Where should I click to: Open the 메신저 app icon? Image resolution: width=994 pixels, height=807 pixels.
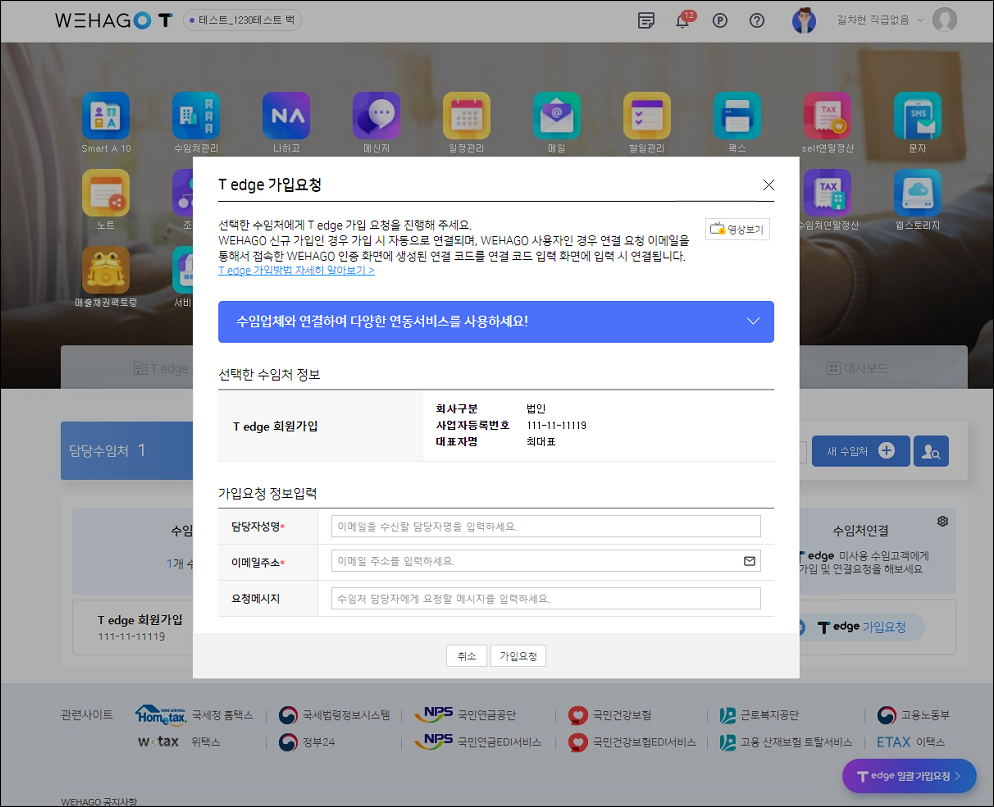[376, 116]
